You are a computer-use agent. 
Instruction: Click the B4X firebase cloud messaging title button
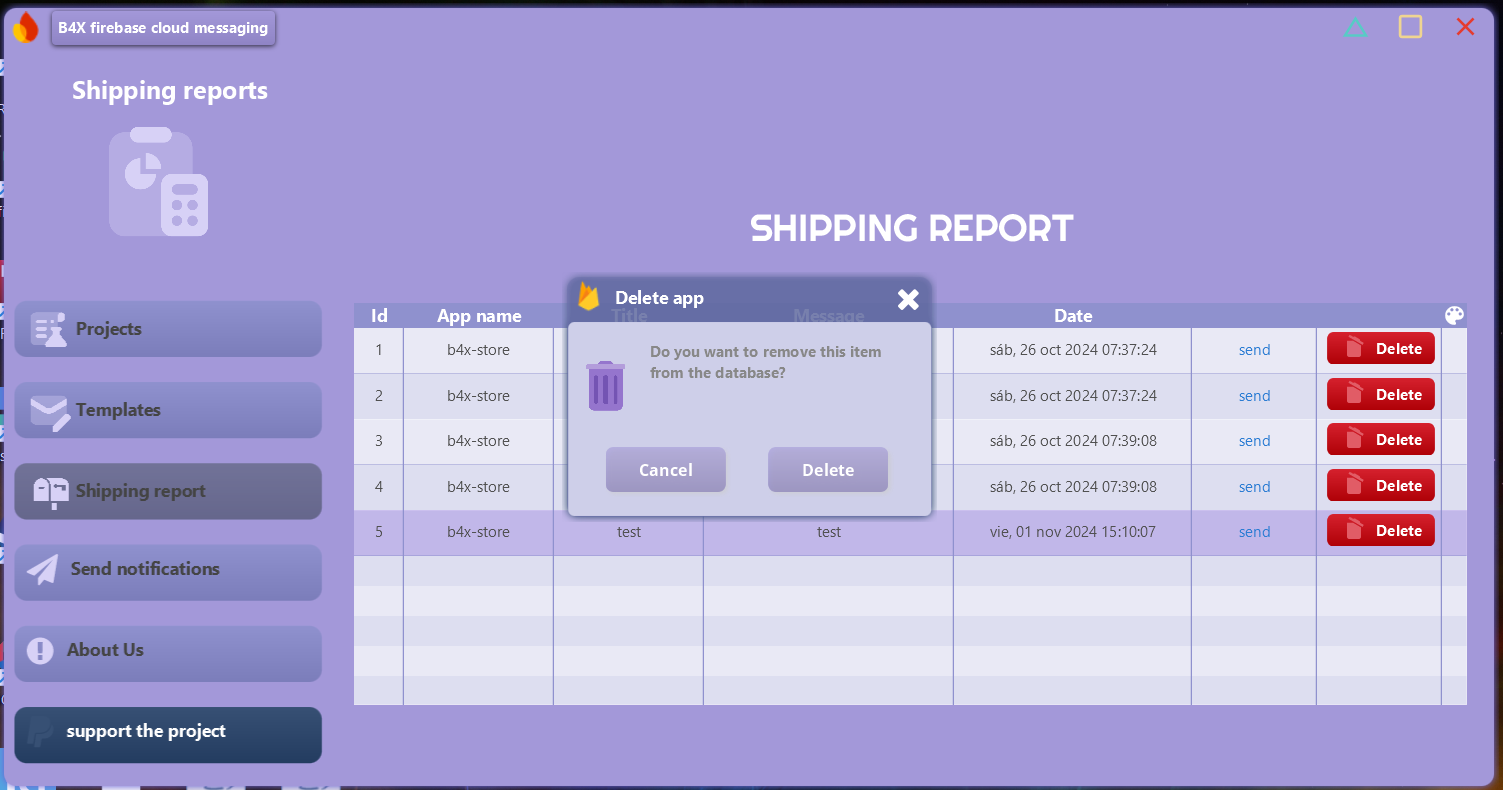pyautogui.click(x=163, y=28)
